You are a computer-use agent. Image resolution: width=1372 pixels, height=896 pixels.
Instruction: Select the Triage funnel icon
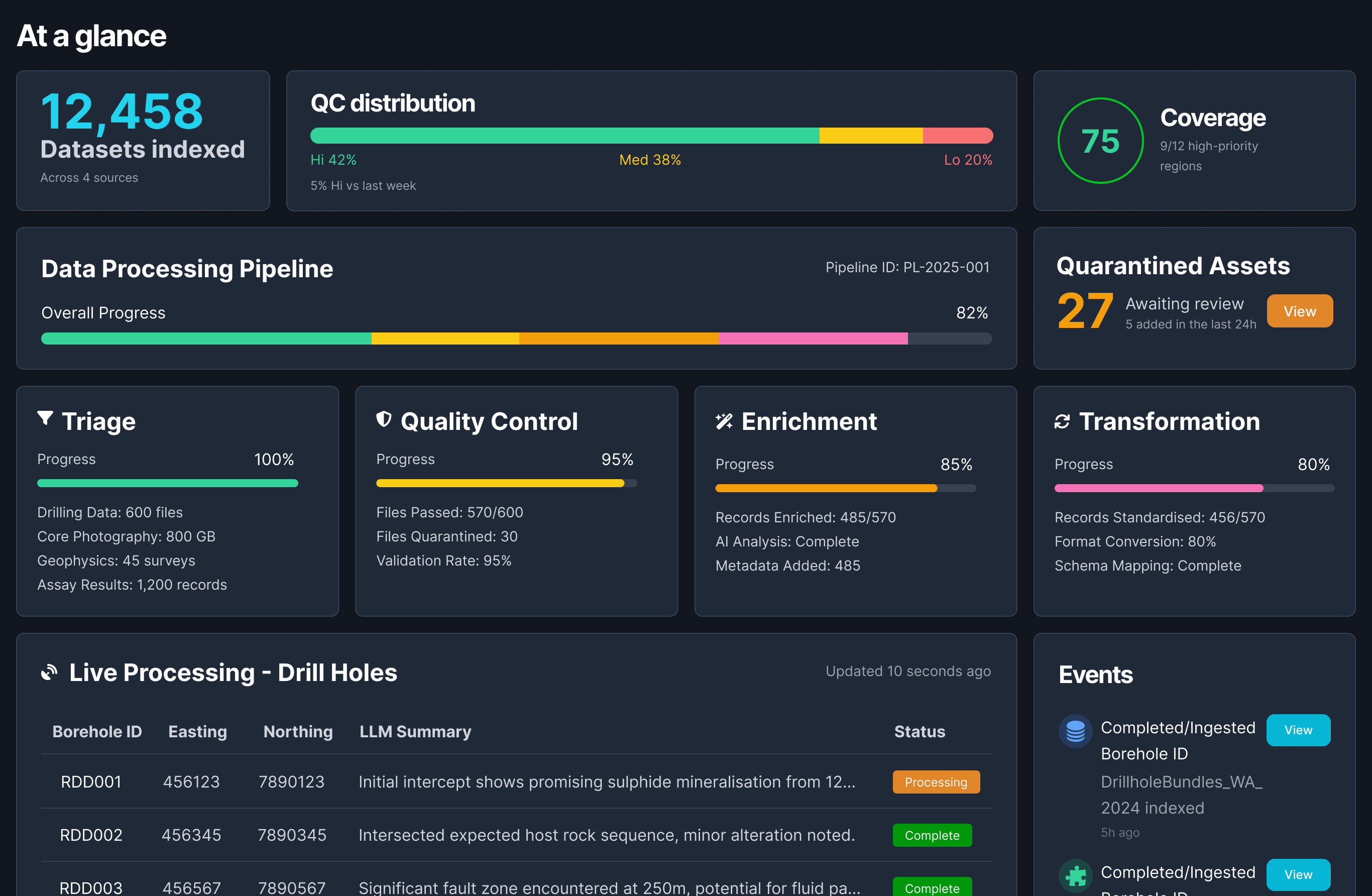tap(46, 419)
